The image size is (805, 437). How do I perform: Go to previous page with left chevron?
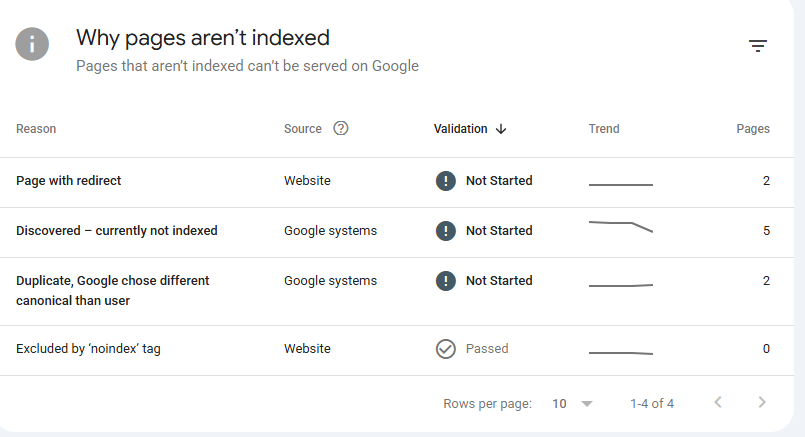[x=718, y=402]
